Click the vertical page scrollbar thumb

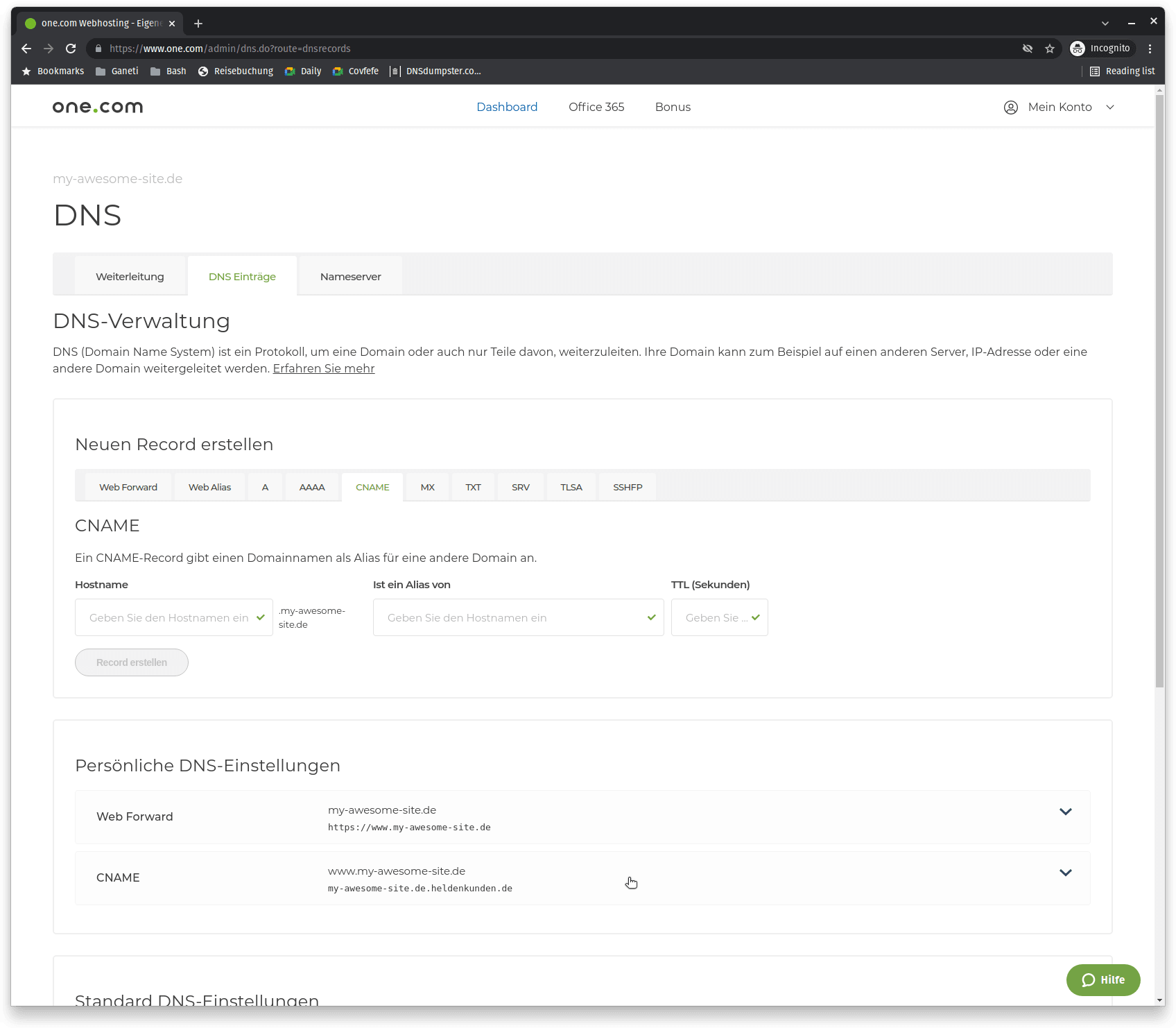(x=1160, y=392)
